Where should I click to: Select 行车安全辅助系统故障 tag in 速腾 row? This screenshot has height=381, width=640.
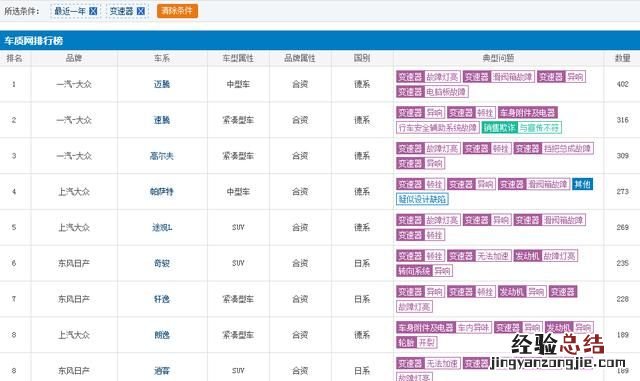pyautogui.click(x=438, y=128)
